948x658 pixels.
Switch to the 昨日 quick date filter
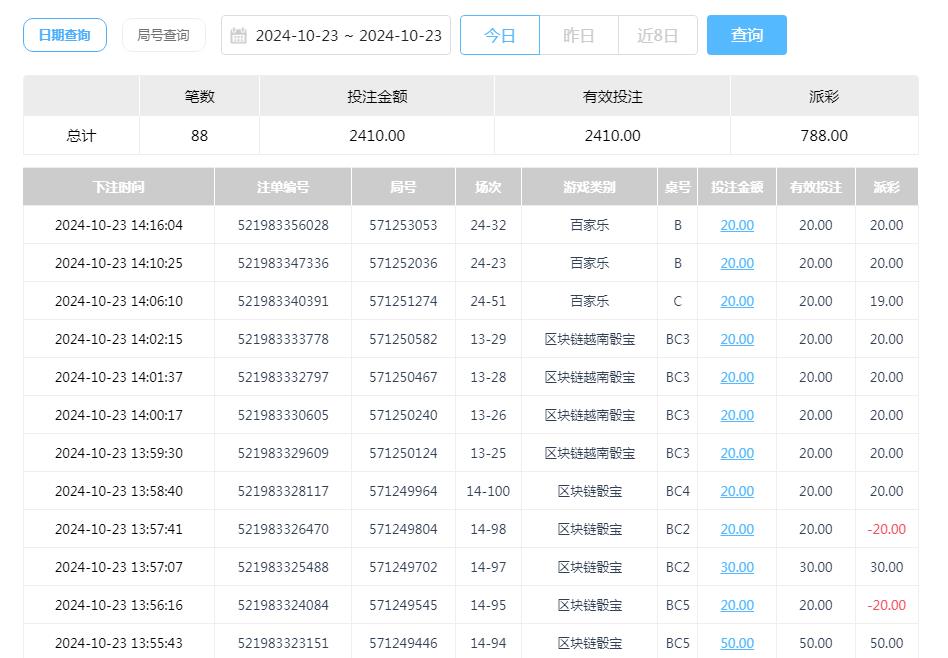point(578,34)
